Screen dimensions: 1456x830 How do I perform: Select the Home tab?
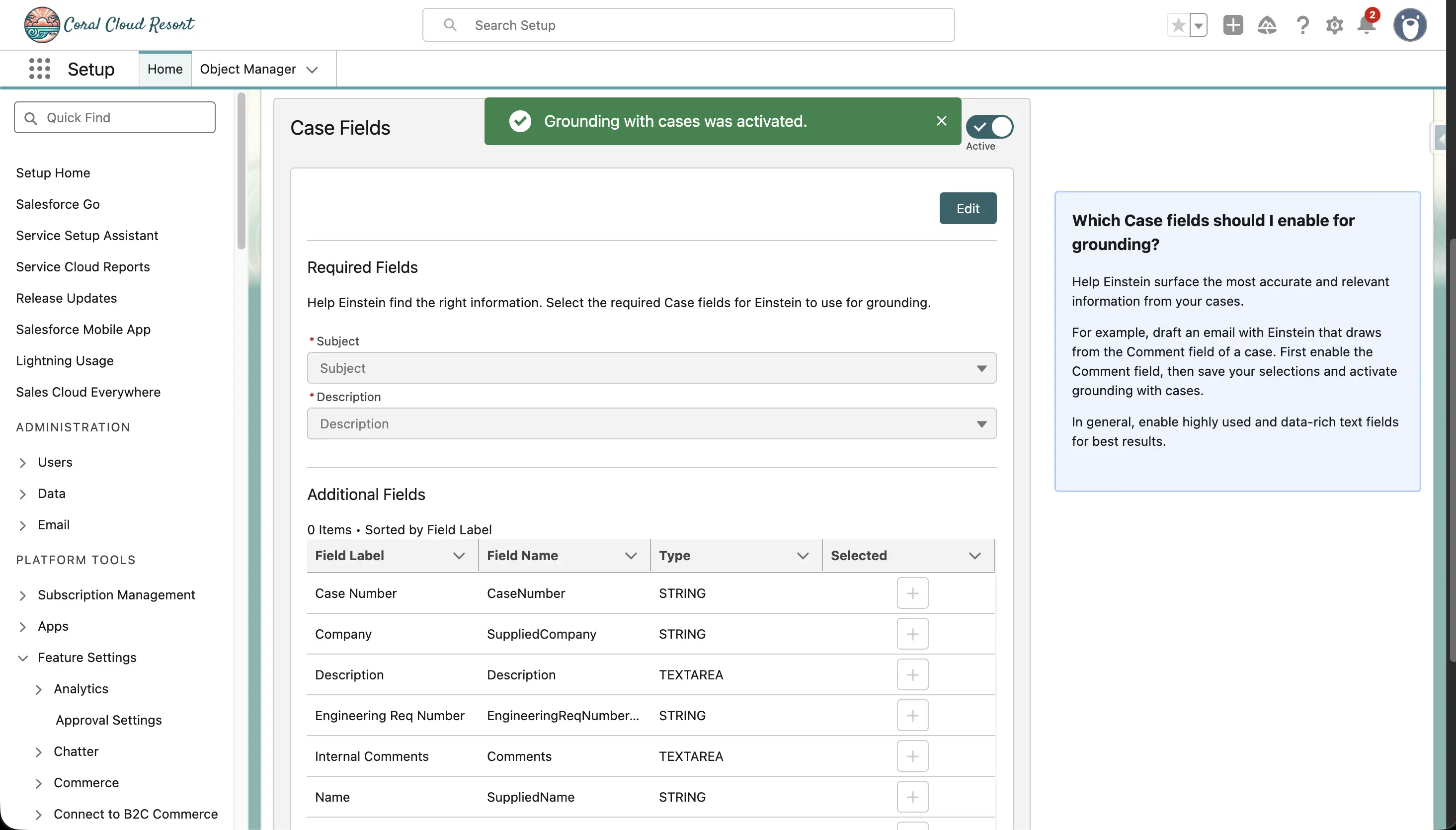164,69
